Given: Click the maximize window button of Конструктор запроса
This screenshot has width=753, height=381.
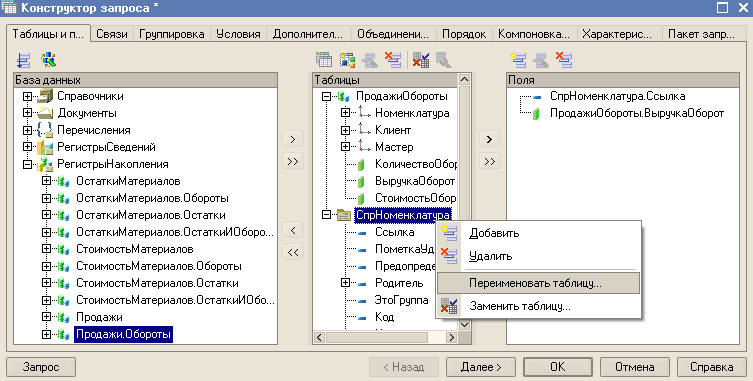Looking at the screenshot, I should (722, 7).
